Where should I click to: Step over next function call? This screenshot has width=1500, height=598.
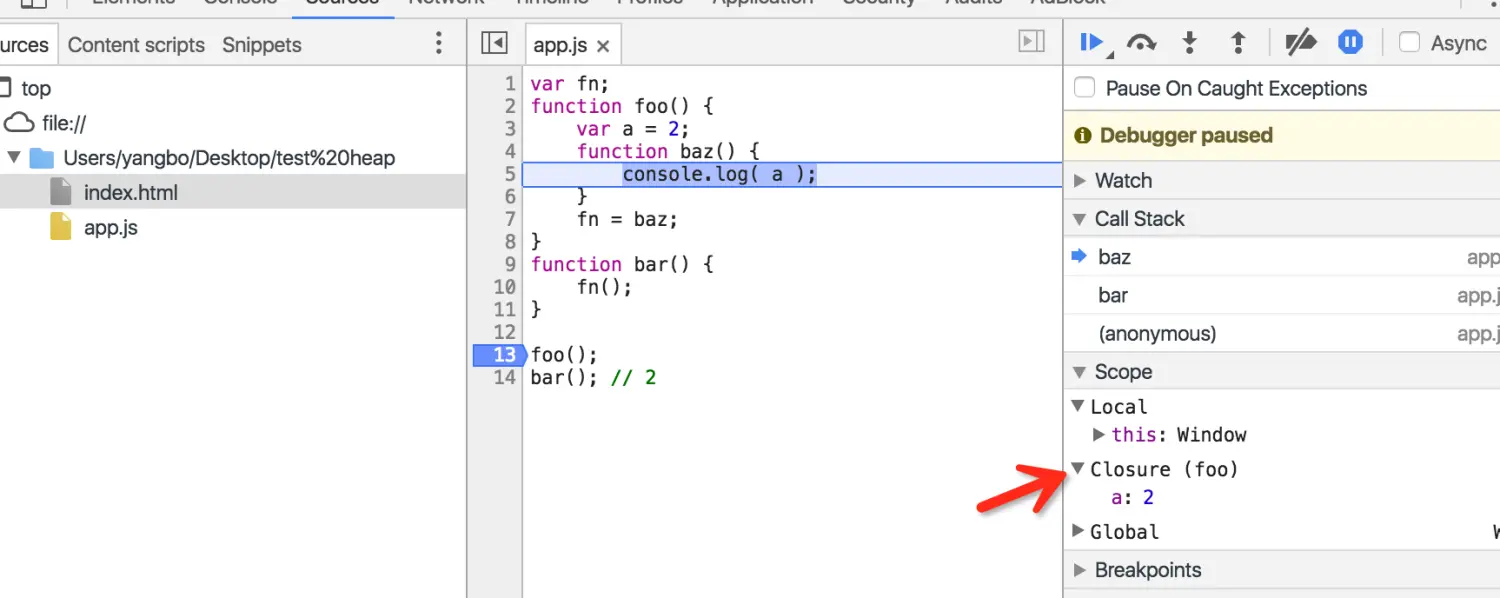click(x=1141, y=43)
